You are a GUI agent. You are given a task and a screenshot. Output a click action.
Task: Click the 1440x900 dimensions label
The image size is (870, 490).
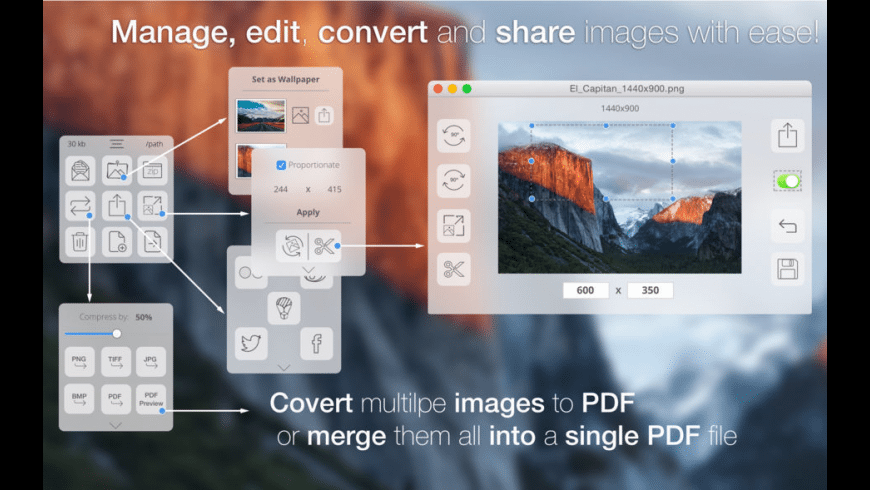[x=620, y=108]
